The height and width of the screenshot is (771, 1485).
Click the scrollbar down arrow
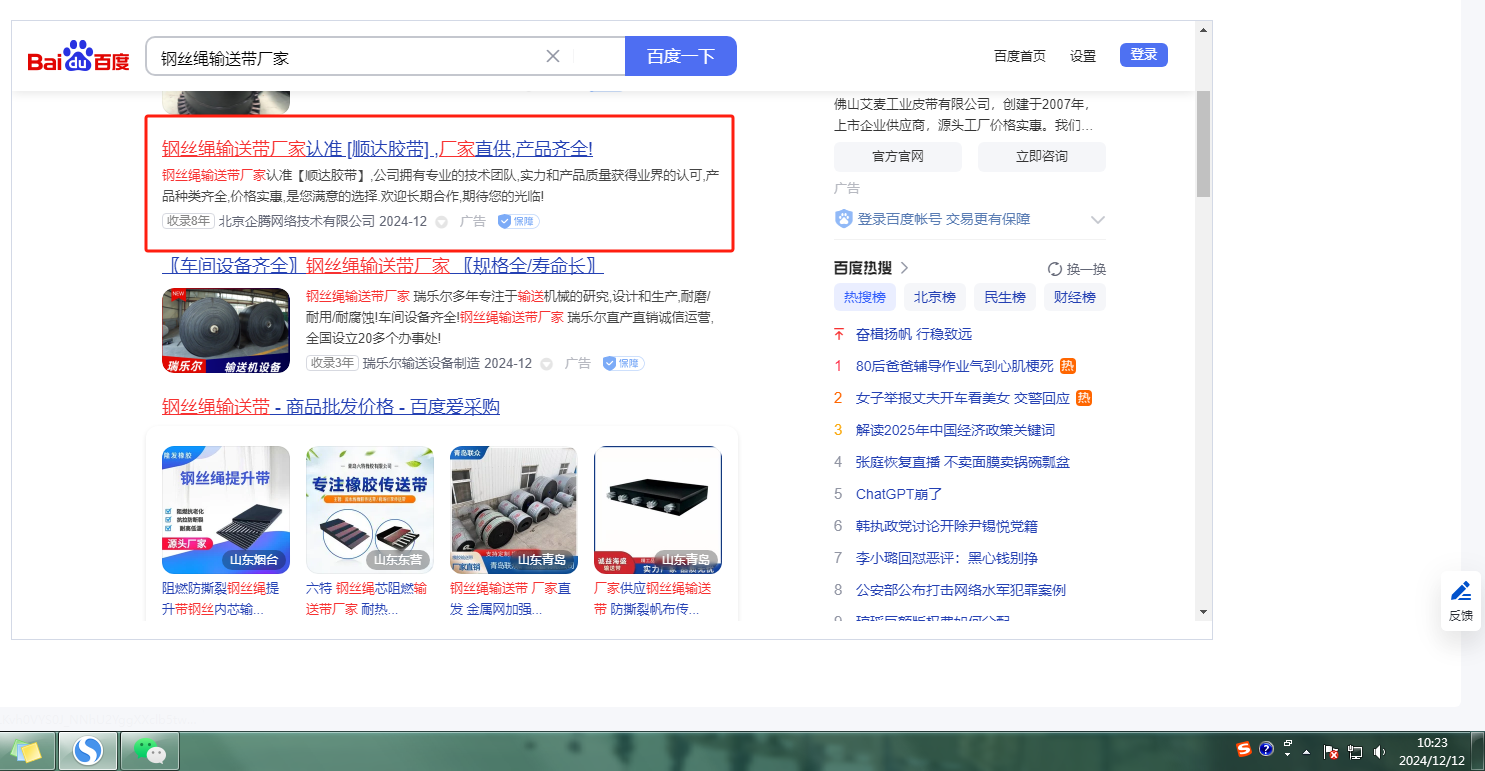coord(1203,612)
